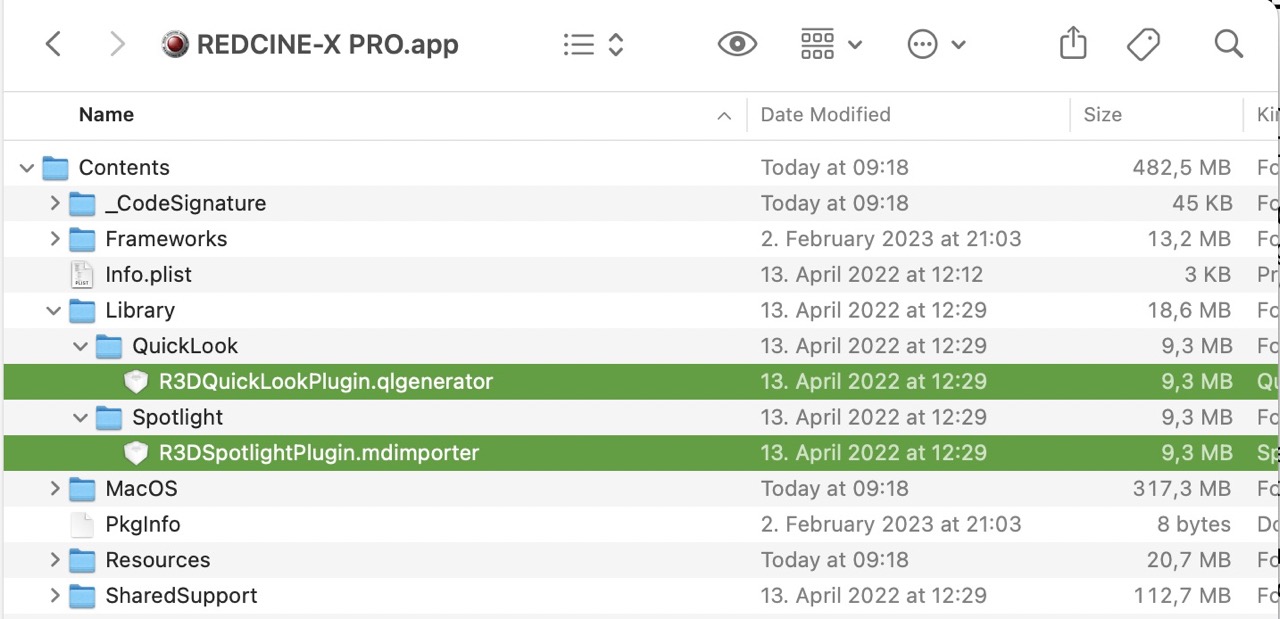Click Info.plist date 13. April 2022 at 12:12
This screenshot has width=1280, height=619.
(x=872, y=275)
